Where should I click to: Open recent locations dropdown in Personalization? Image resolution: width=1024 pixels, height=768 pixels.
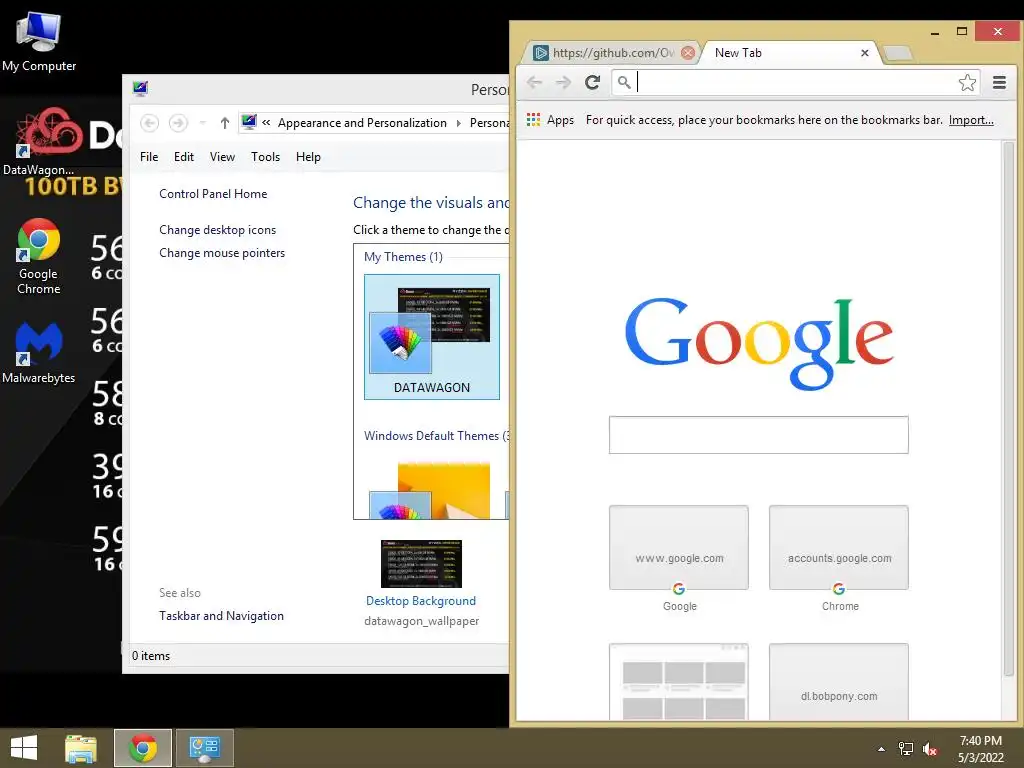203,123
